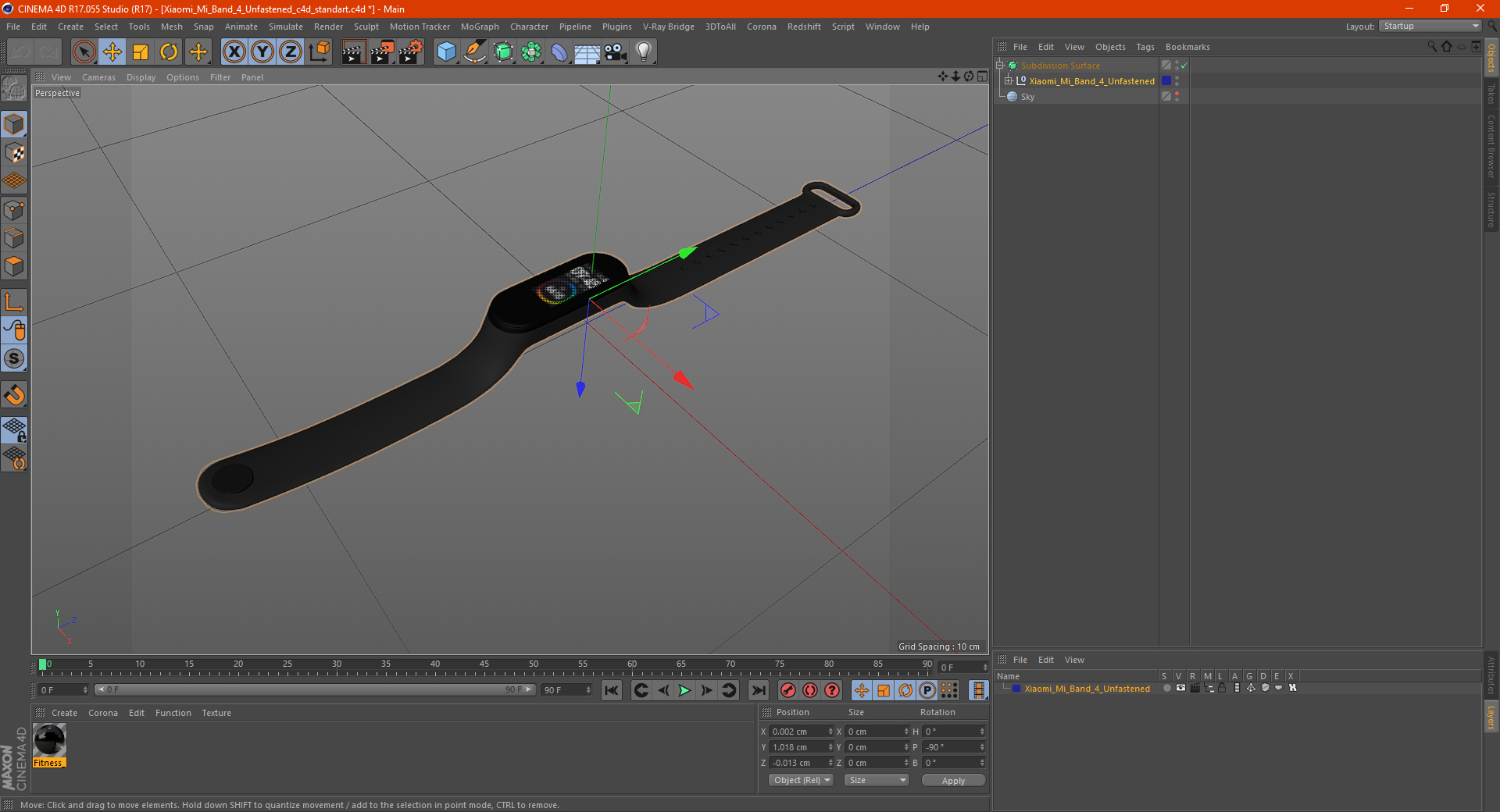Open the Layout Startup dropdown
The height and width of the screenshot is (812, 1500).
click(x=1431, y=26)
